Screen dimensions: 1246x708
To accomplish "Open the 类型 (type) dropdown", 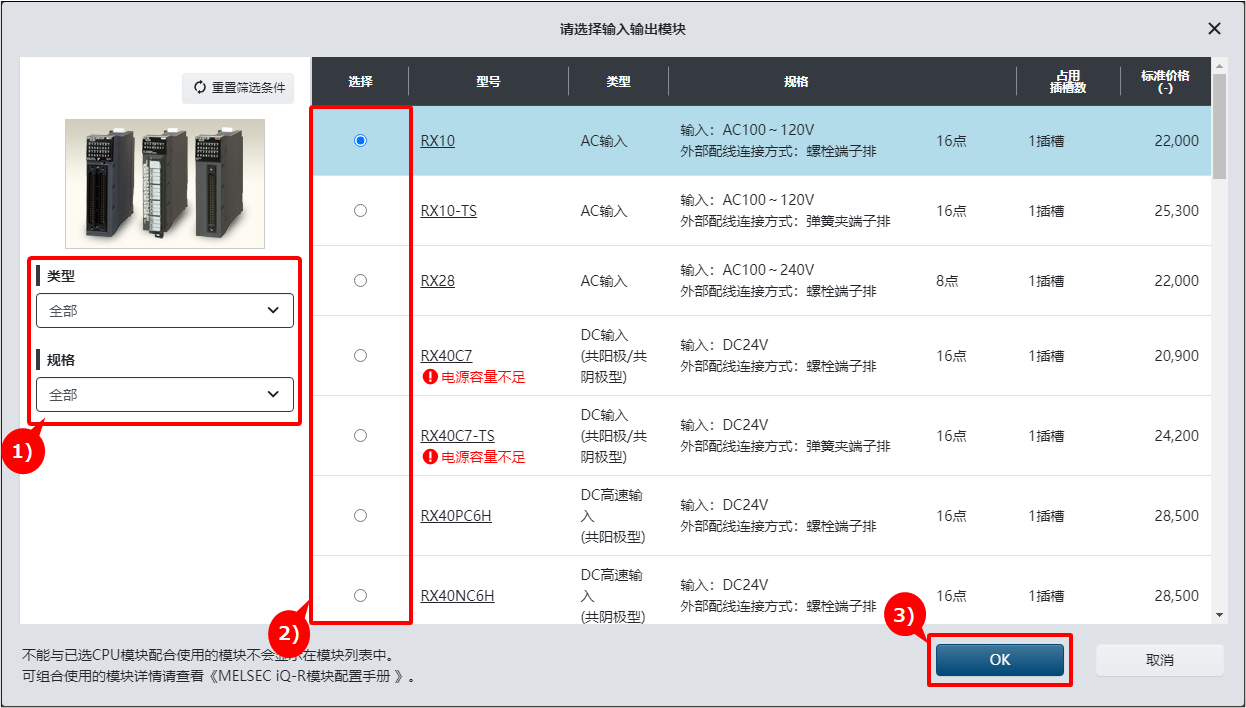I will pos(165,311).
